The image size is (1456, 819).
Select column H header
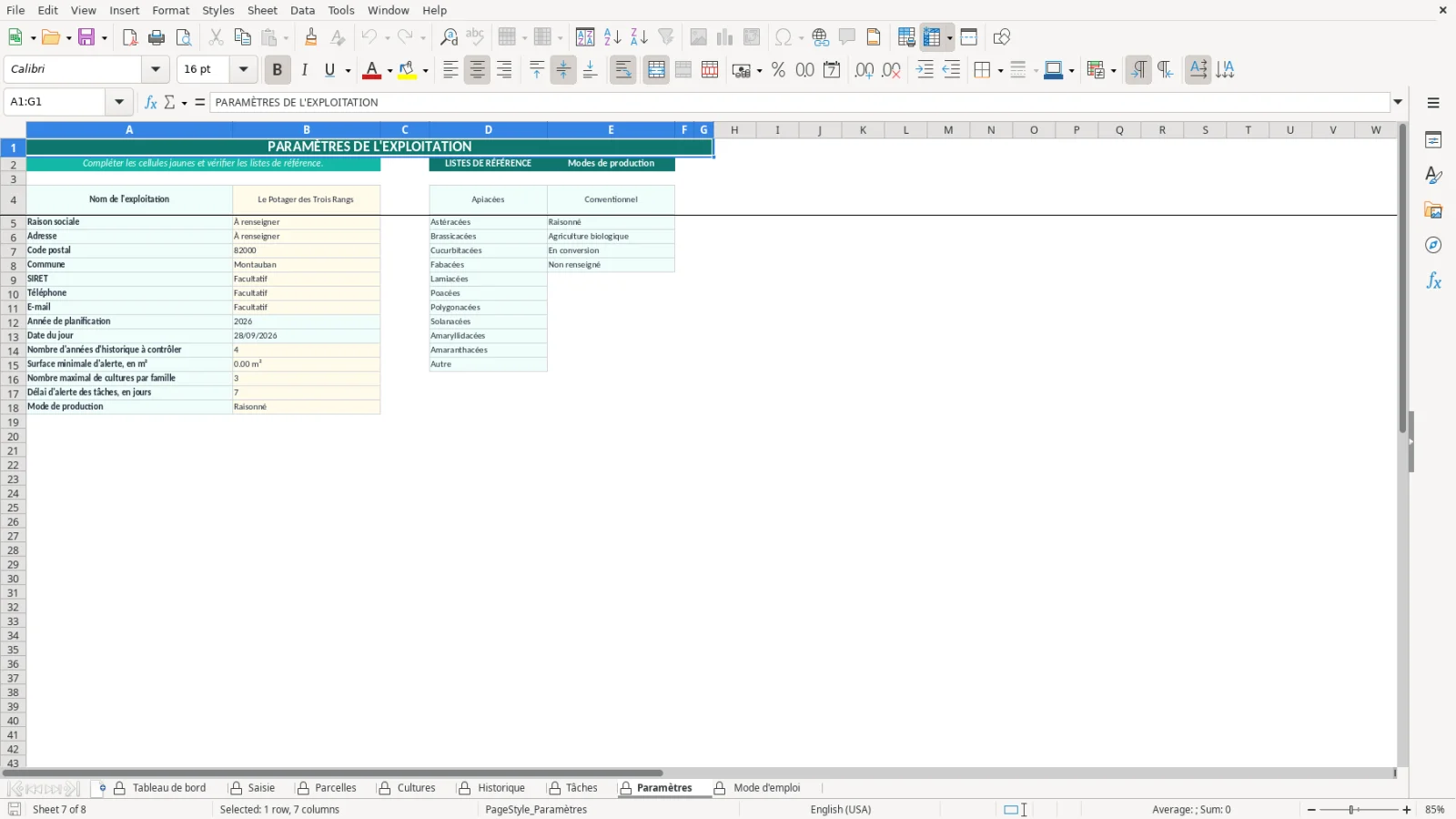coord(734,130)
